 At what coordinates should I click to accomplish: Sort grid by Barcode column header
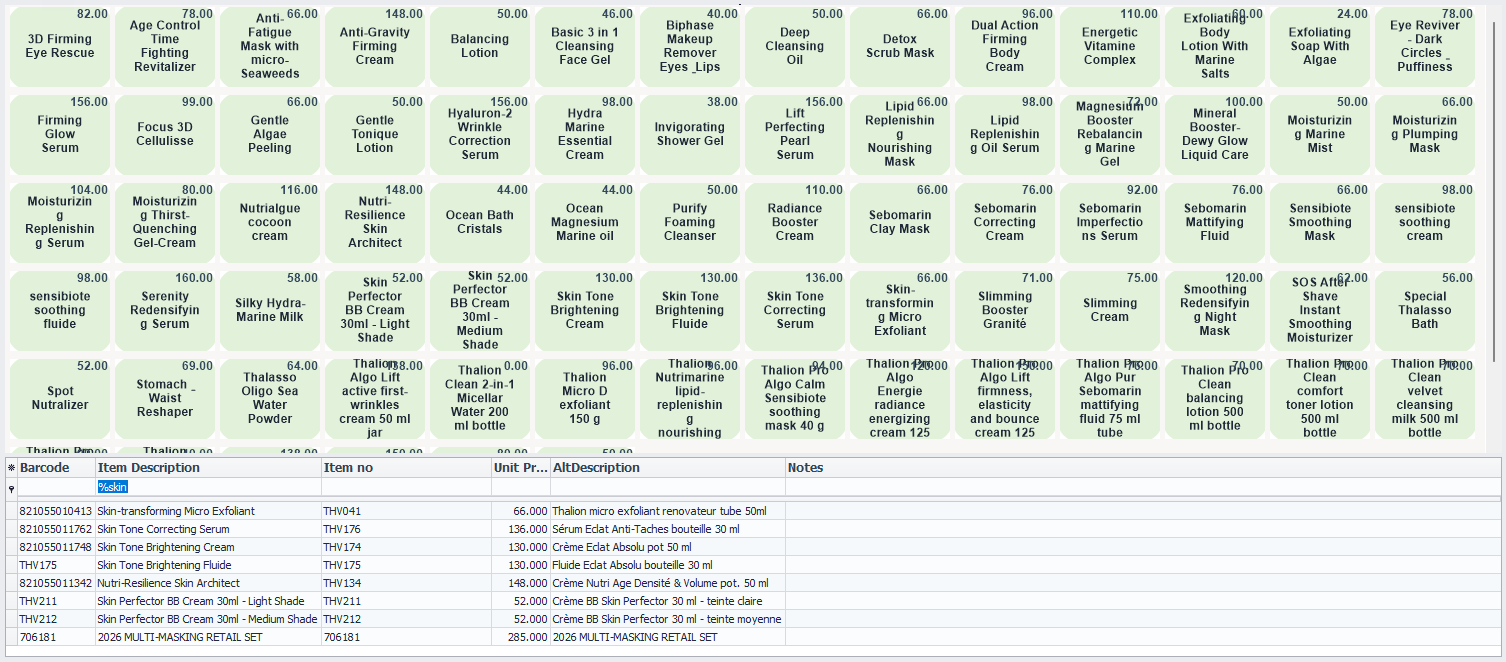tap(56, 468)
